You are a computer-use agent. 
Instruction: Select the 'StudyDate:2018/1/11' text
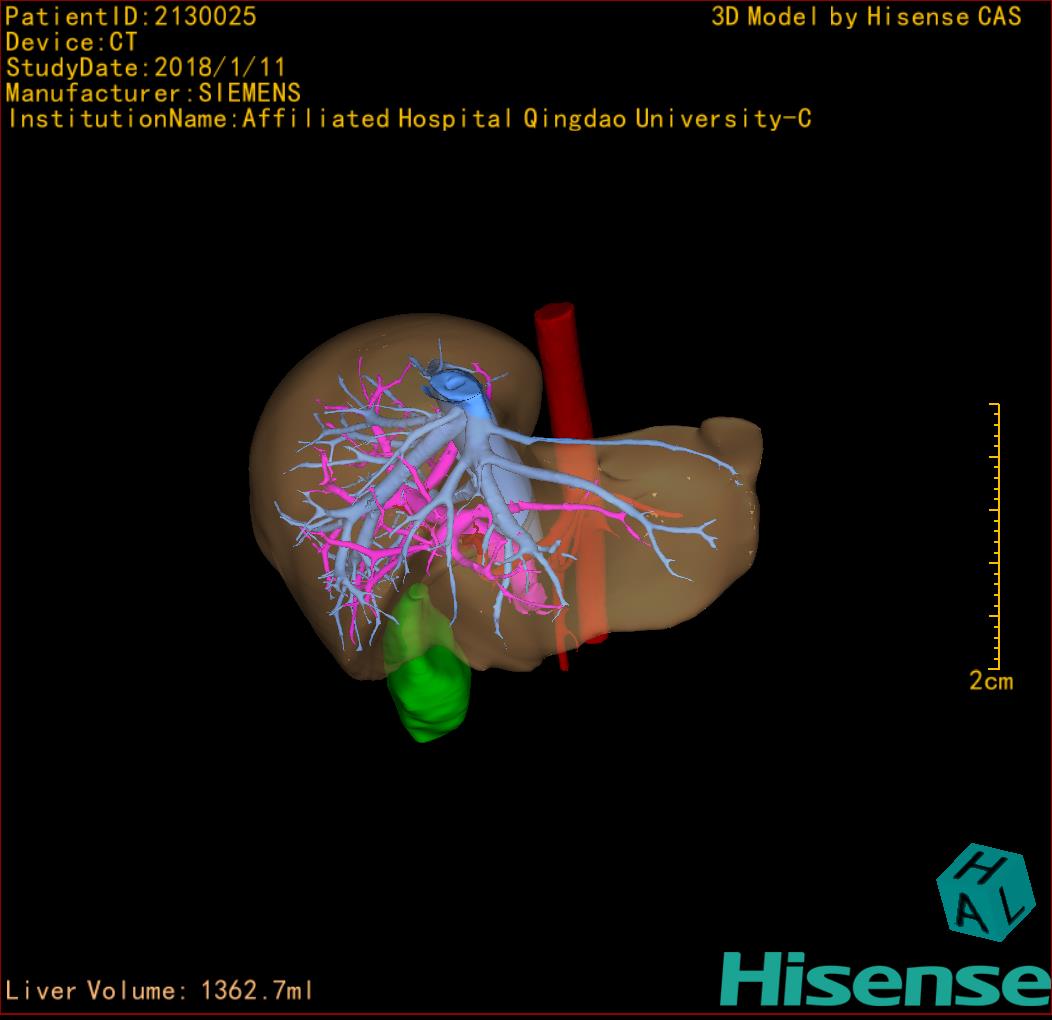click(146, 68)
